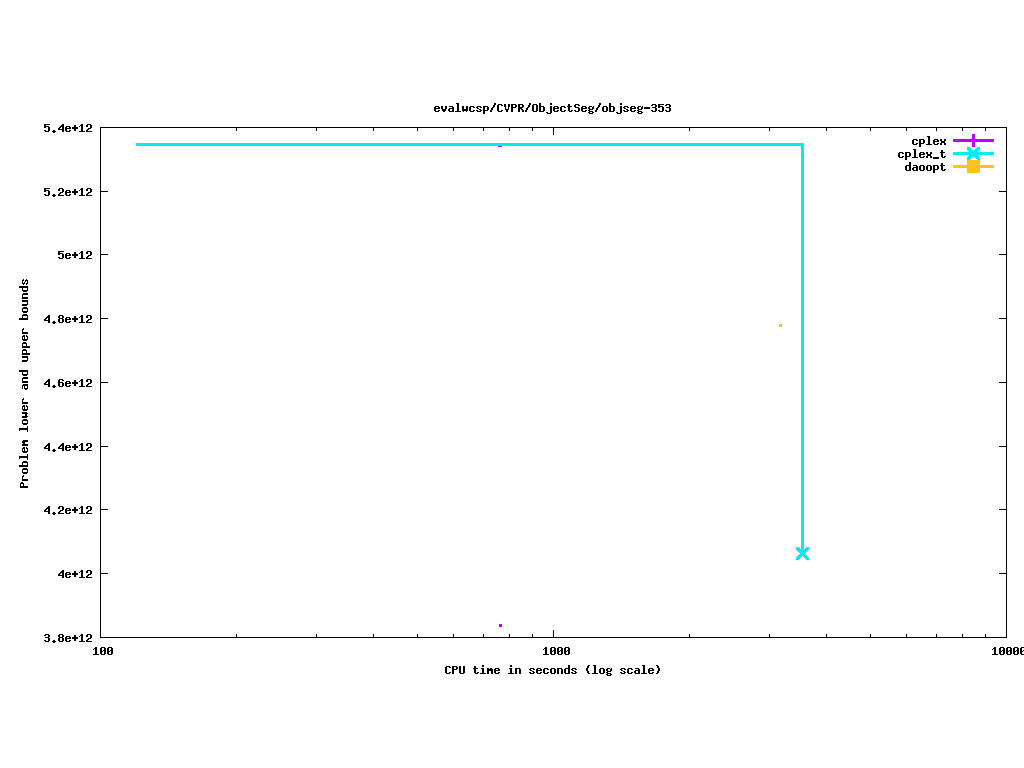This screenshot has width=1024, height=768.
Task: Click the plot title evalwcsp/CVPR/ObjectSeg/objseg-353
Action: click(552, 108)
